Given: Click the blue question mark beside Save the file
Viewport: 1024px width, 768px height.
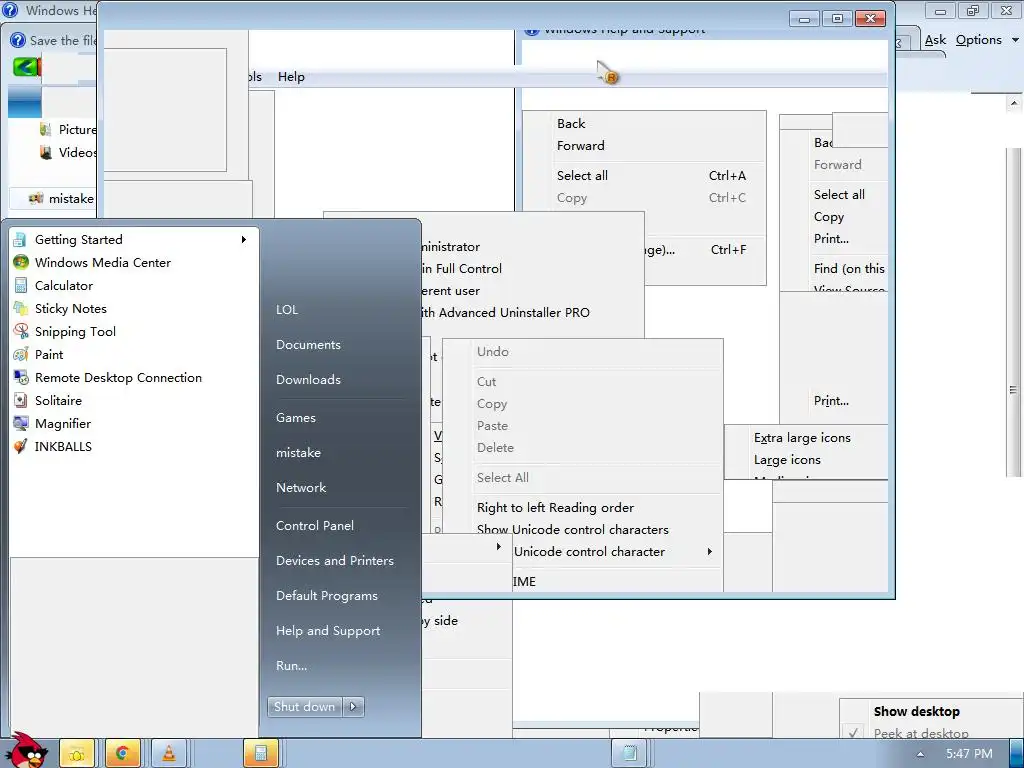Looking at the screenshot, I should coord(18,40).
